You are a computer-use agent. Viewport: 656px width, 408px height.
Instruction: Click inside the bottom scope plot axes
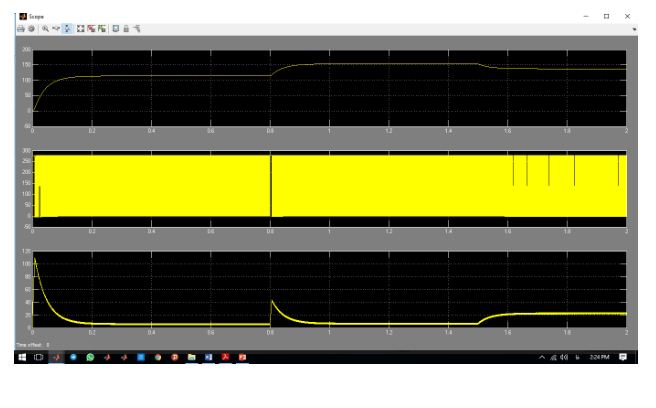click(x=329, y=289)
